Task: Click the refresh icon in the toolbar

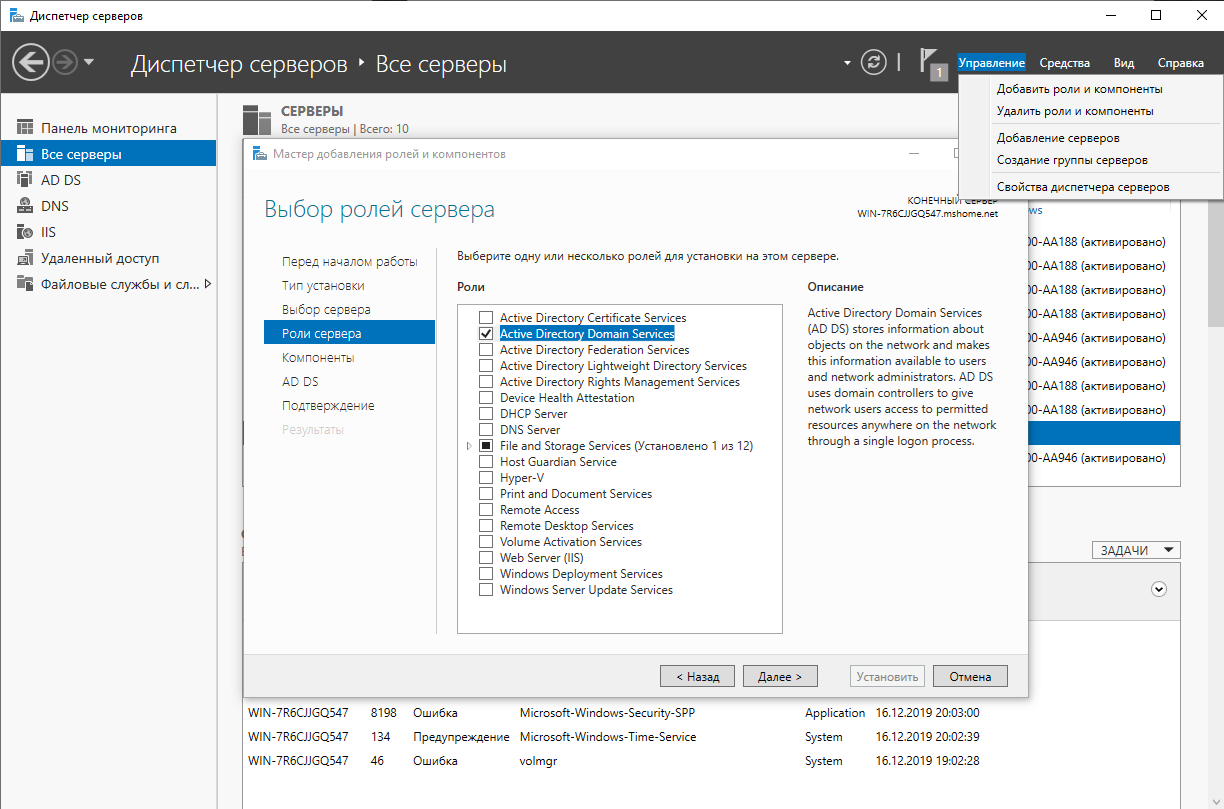Action: point(873,62)
